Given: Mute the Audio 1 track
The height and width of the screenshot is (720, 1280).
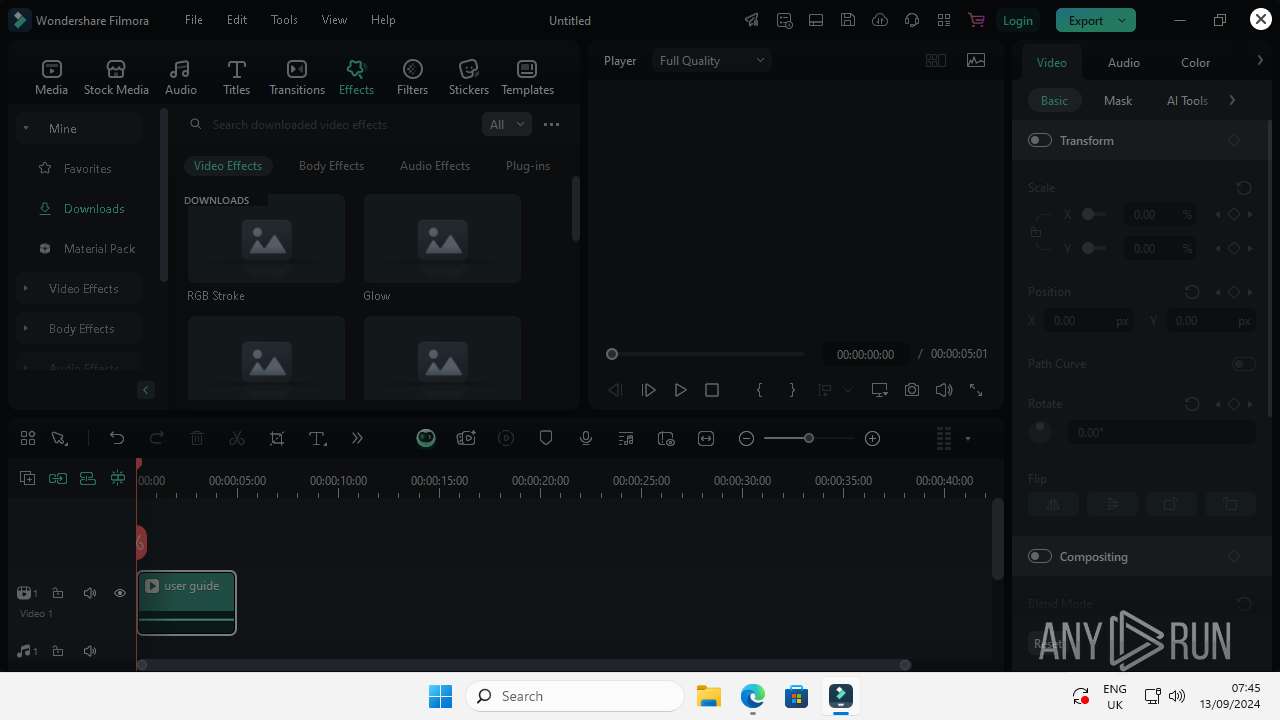Looking at the screenshot, I should coord(90,651).
